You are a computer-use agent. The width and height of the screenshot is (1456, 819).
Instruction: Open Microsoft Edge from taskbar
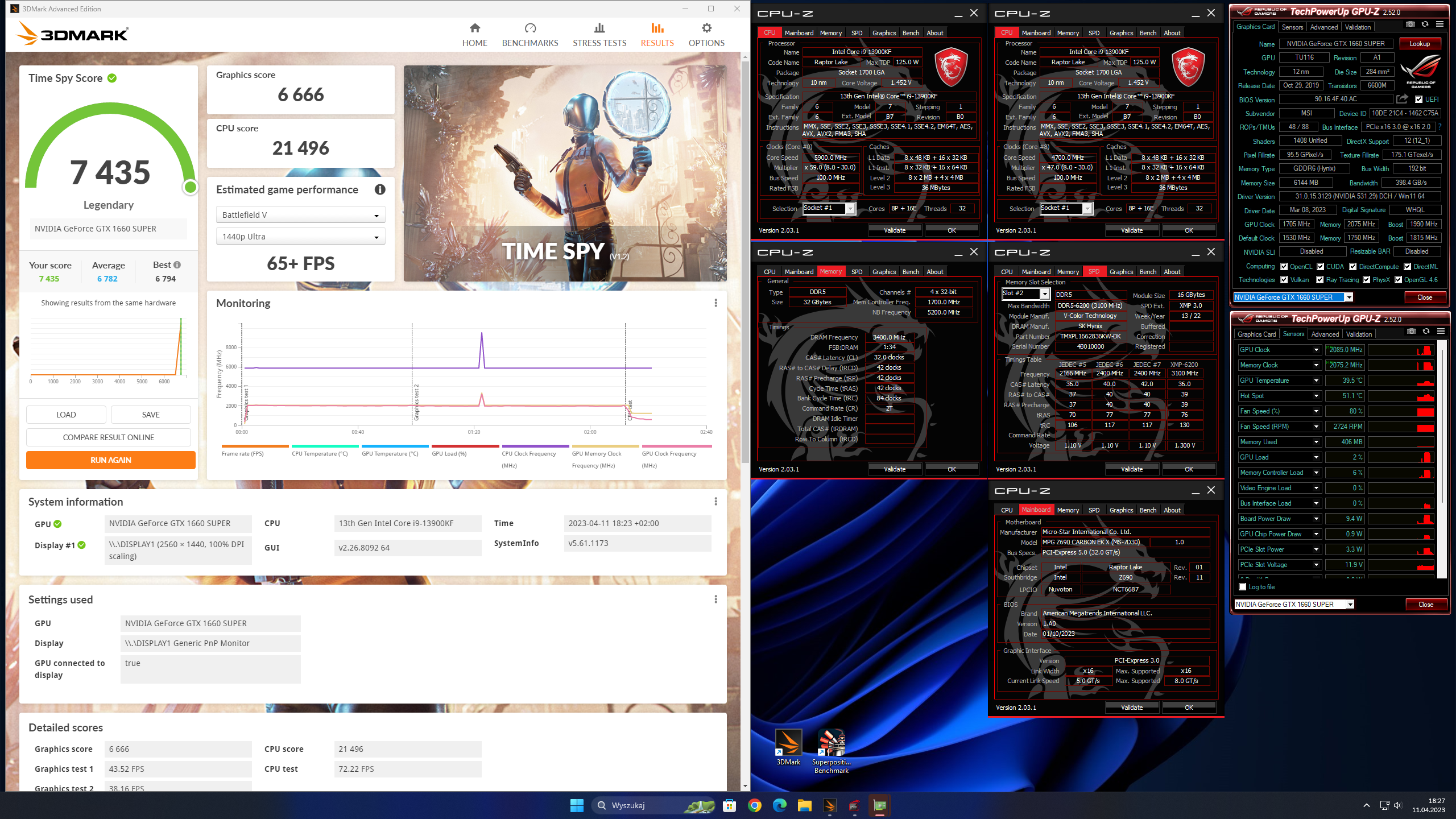(779, 805)
